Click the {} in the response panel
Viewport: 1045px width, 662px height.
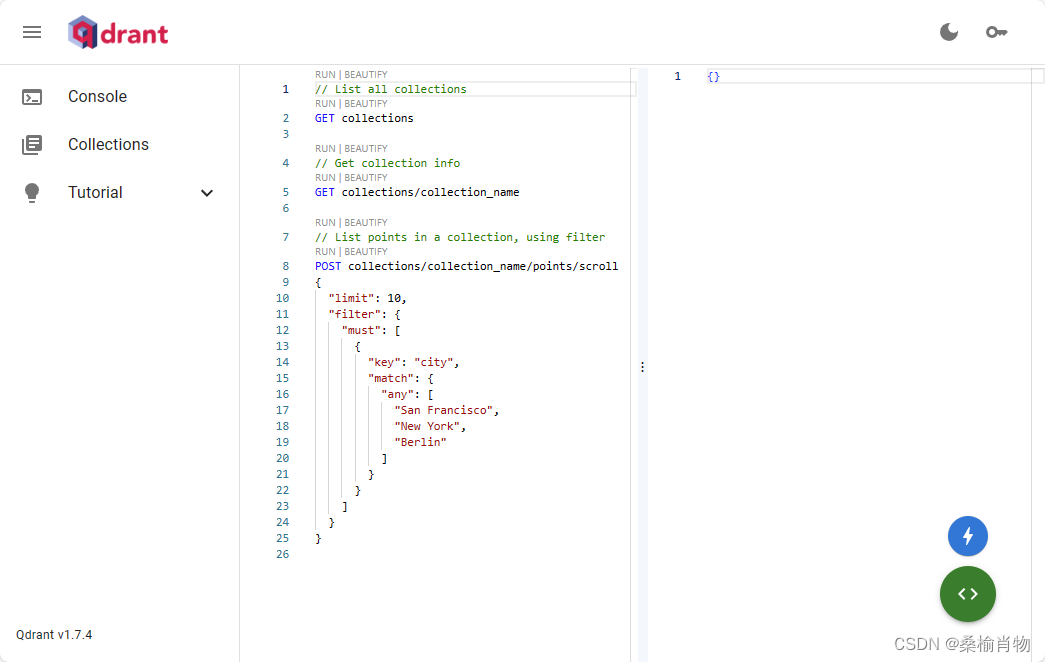(713, 77)
